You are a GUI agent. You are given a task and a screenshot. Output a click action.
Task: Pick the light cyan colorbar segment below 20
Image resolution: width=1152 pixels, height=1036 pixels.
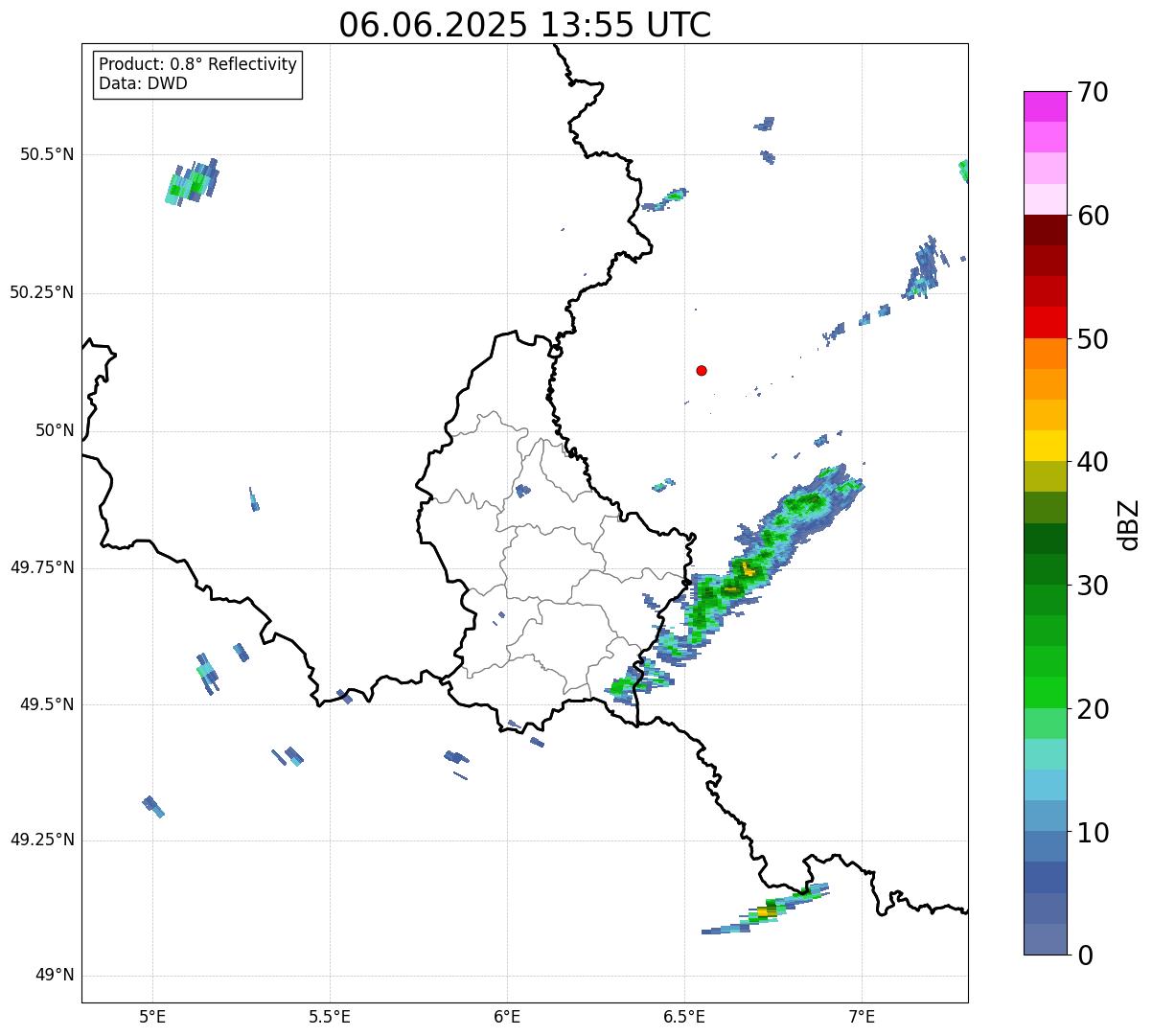pos(1045,754)
